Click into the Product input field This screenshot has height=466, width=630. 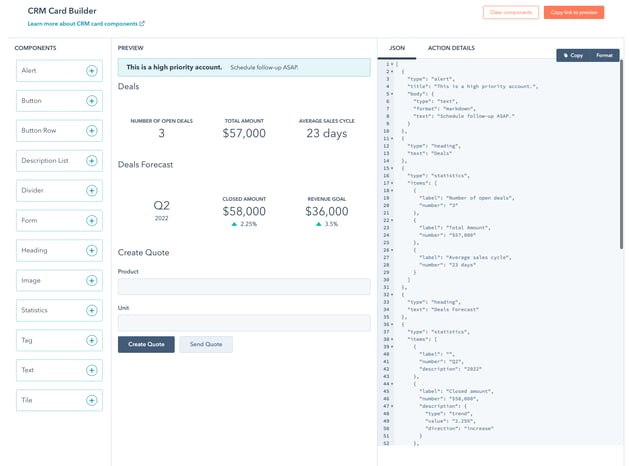[x=244, y=287]
